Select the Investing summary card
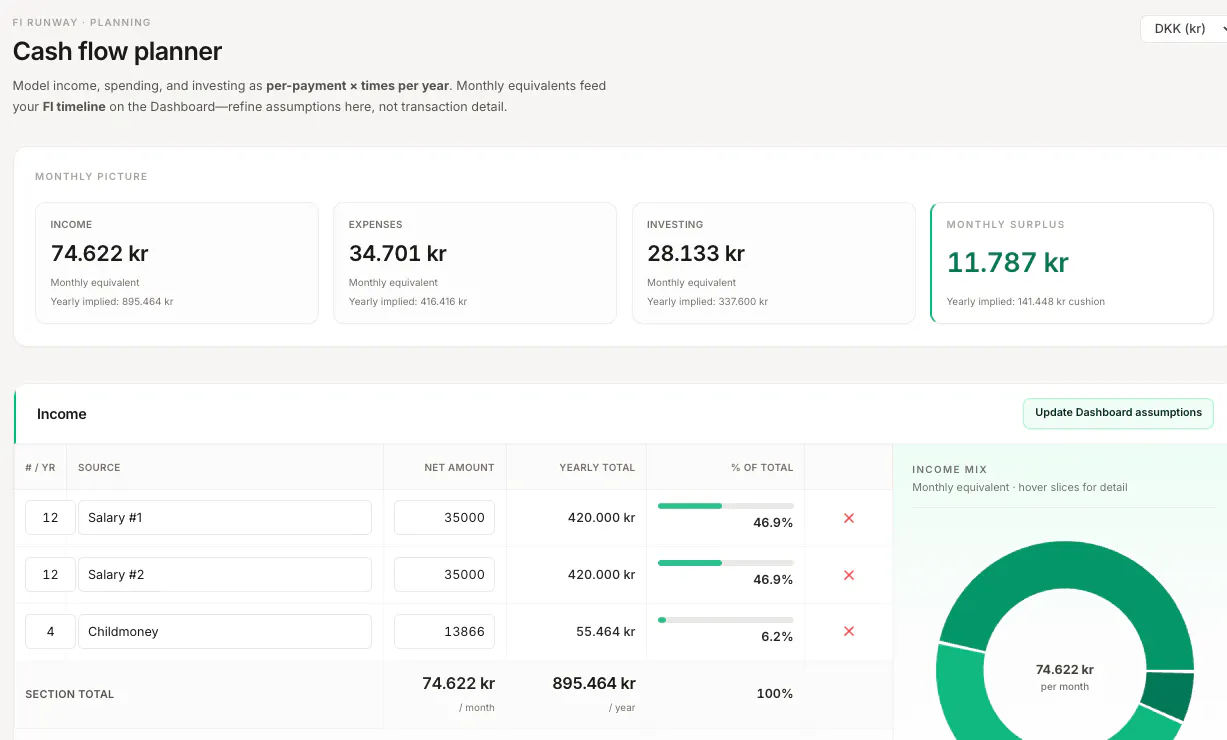The height and width of the screenshot is (740, 1227). tap(774, 263)
